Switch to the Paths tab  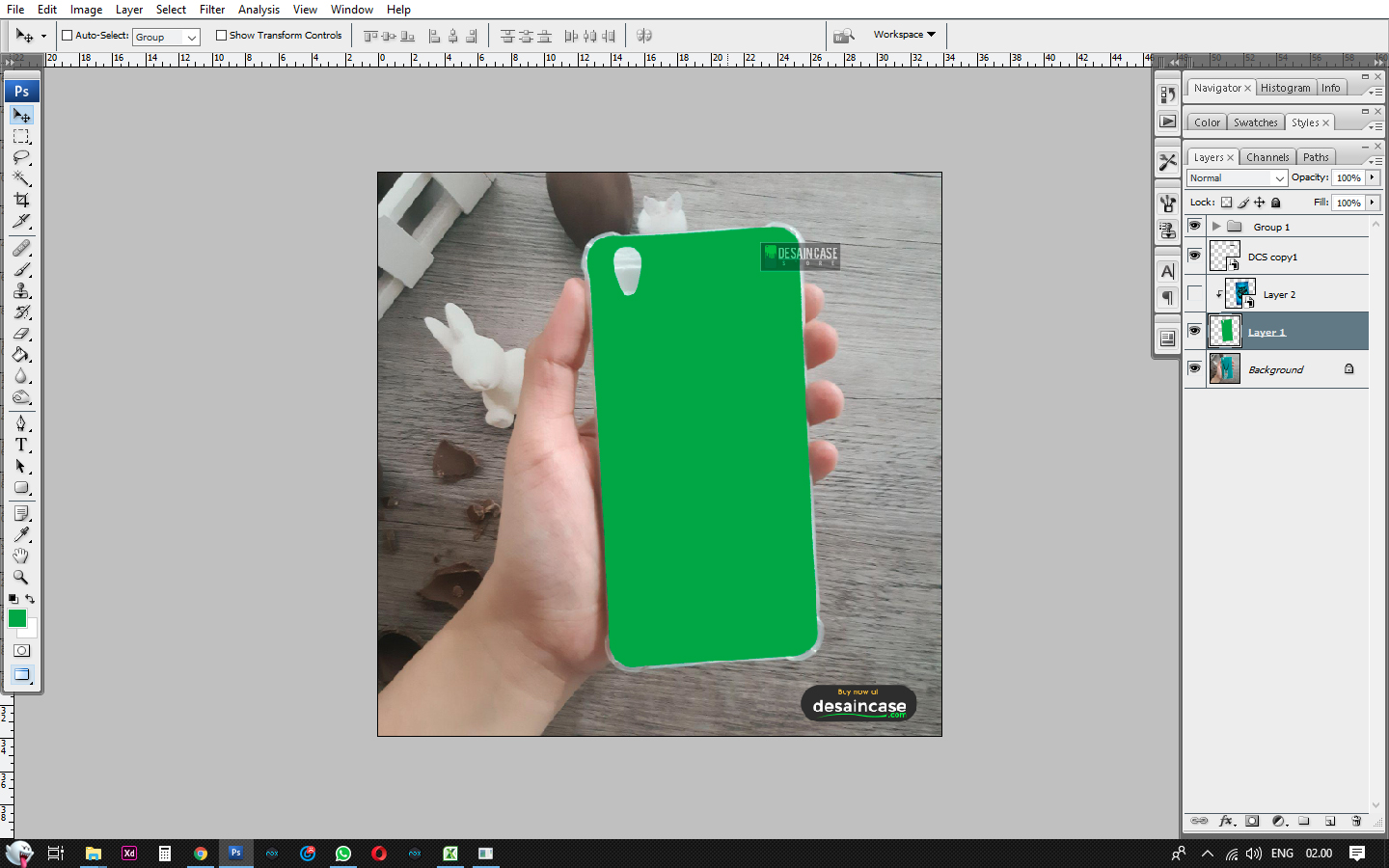[1316, 157]
